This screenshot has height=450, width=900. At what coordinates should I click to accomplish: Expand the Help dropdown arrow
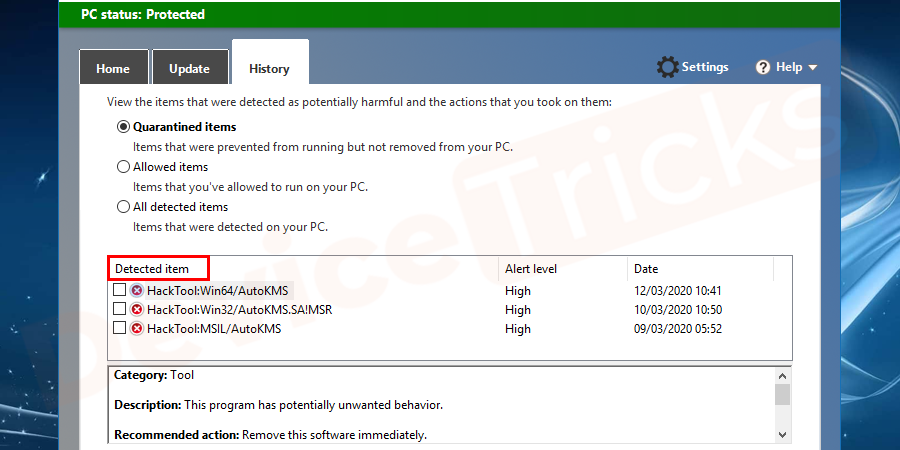[x=812, y=68]
